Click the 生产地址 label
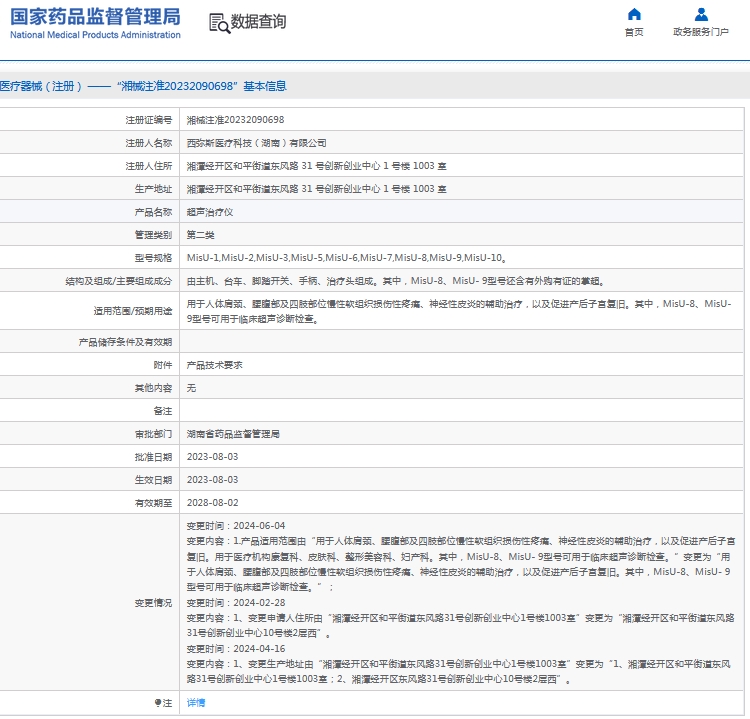The width and height of the screenshot is (750, 719). [153, 189]
